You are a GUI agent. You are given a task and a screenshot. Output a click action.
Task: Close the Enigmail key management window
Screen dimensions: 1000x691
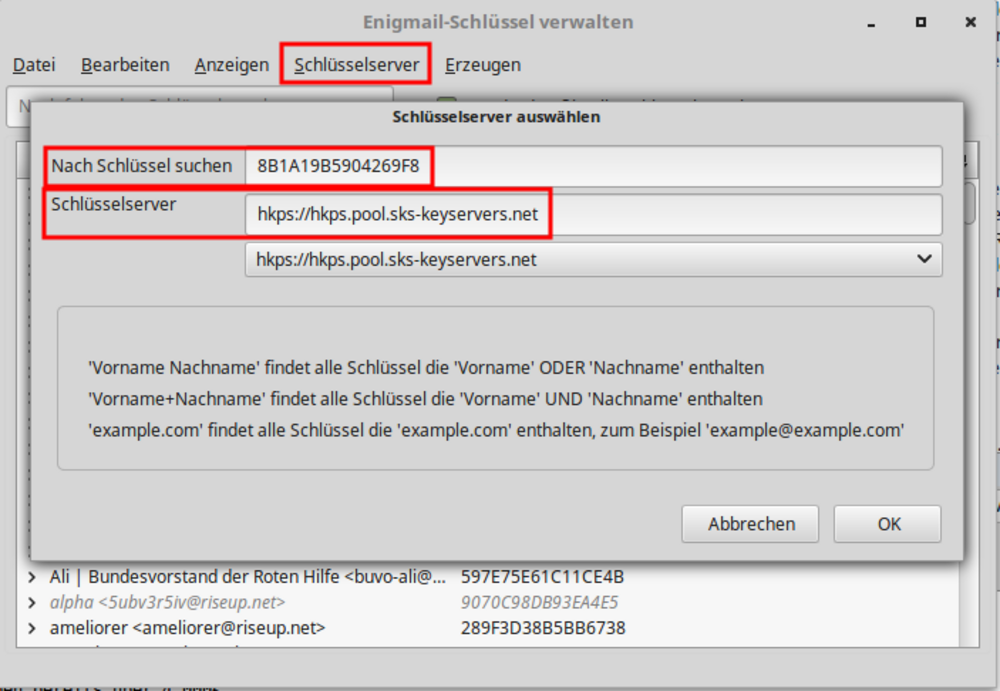point(971,22)
